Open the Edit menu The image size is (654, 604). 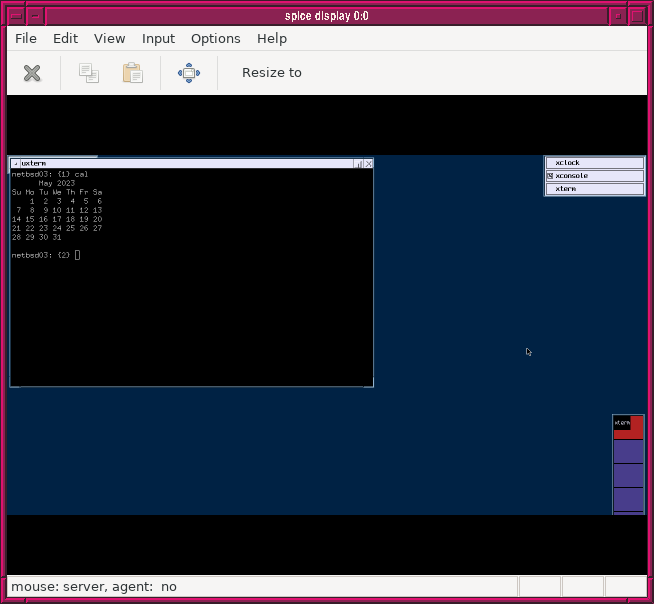(66, 38)
